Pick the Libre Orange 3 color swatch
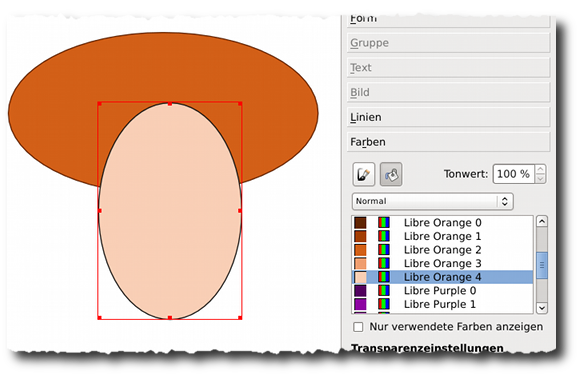 coord(360,263)
